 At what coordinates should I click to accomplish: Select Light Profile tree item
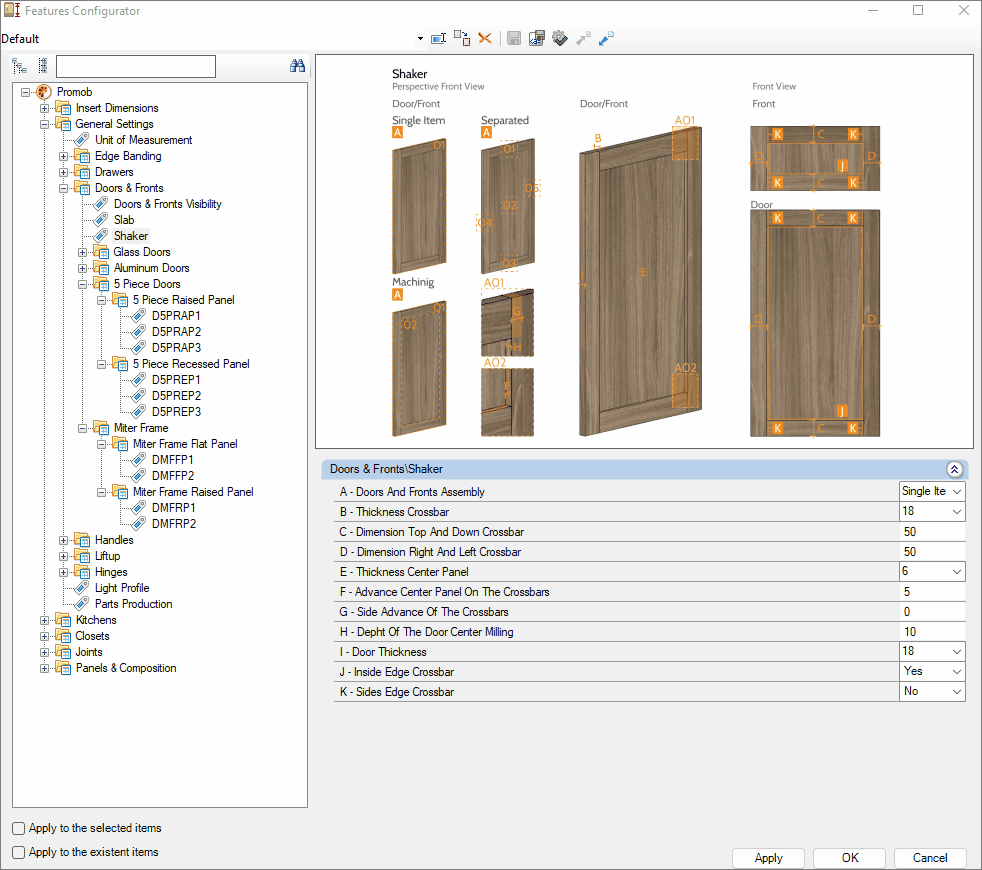(122, 588)
